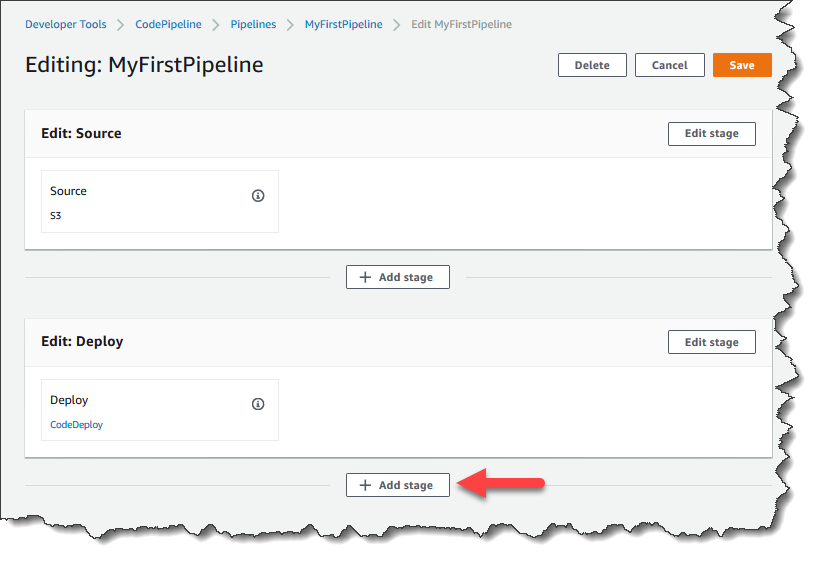Add a stage below the Deploy stage
The height and width of the screenshot is (563, 820).
pos(397,485)
